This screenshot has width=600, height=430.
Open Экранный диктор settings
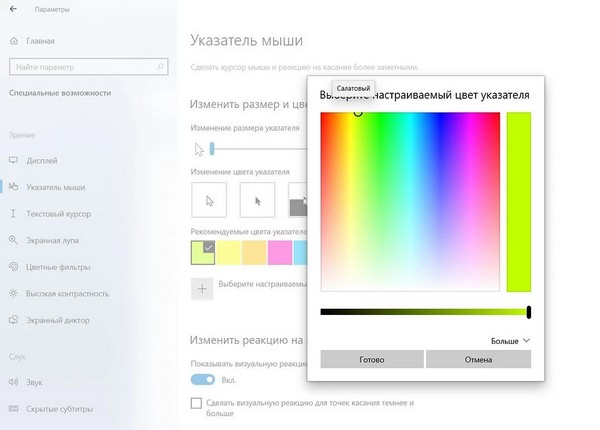56,319
